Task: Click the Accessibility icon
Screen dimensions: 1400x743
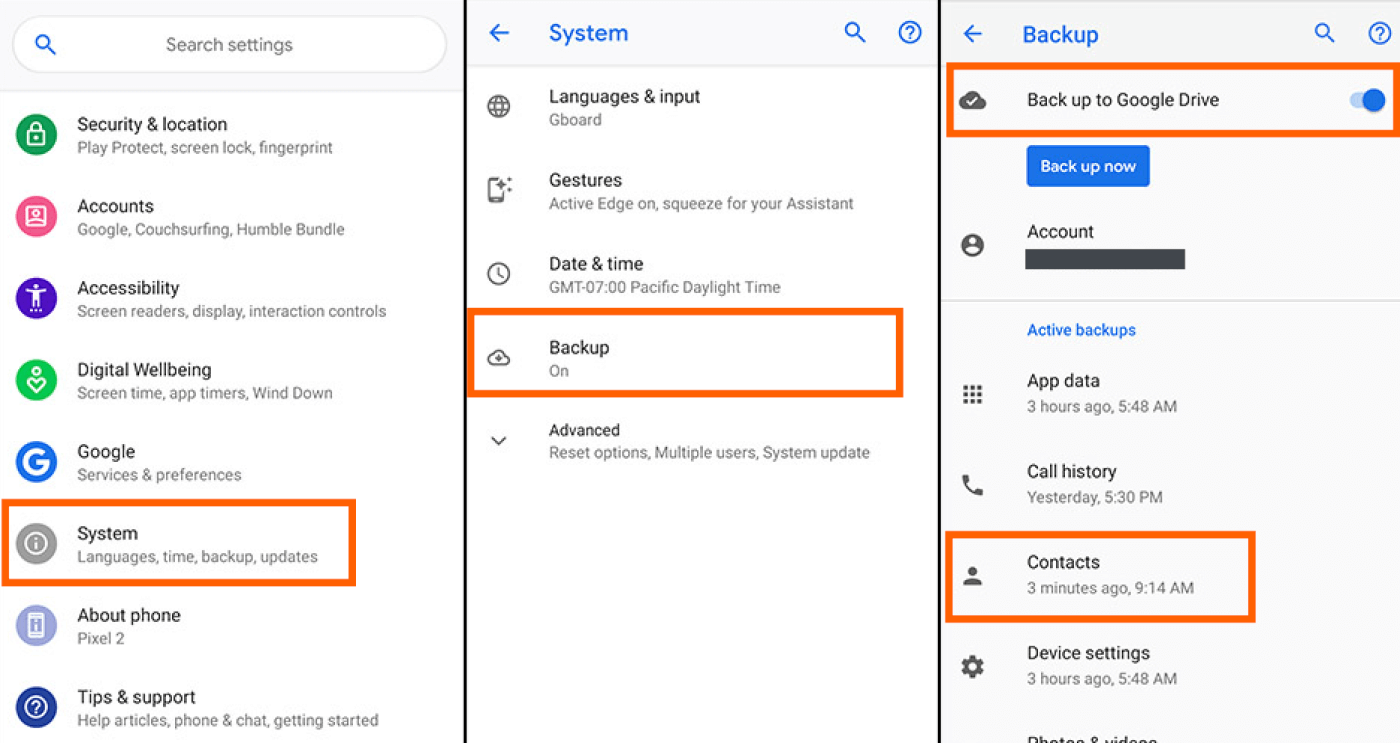Action: [x=36, y=298]
